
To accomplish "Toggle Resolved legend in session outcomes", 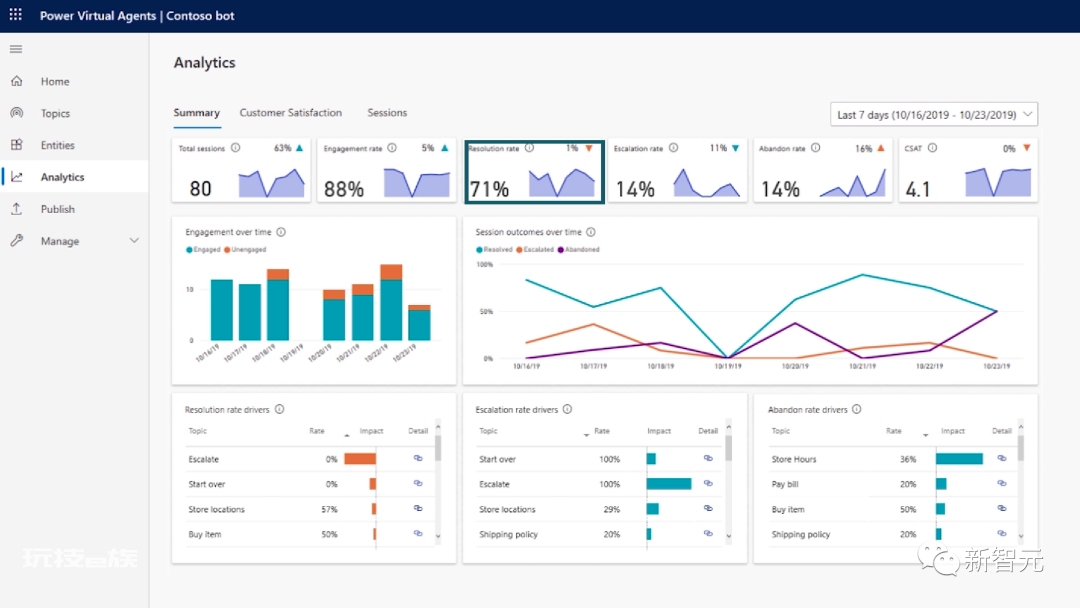I will (x=495, y=249).
